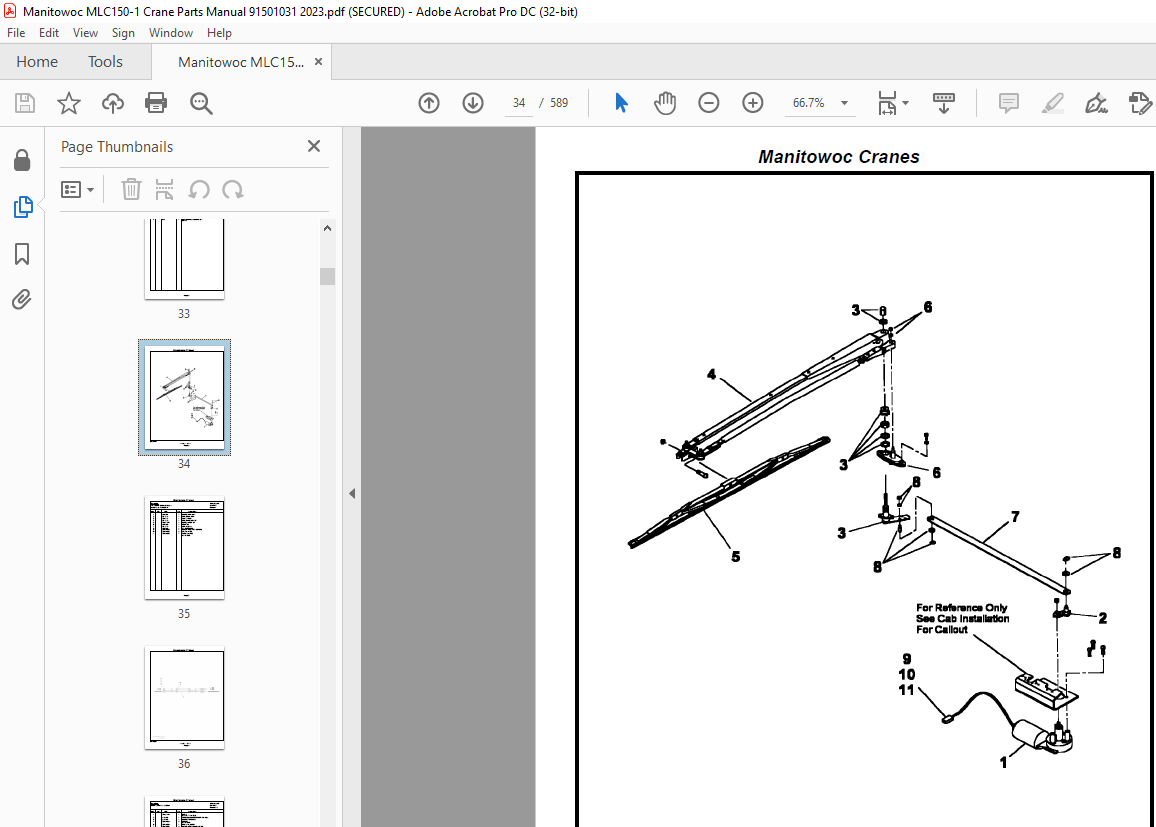1156x827 pixels.
Task: Click the scrolling mode toolbar icon
Action: click(944, 103)
